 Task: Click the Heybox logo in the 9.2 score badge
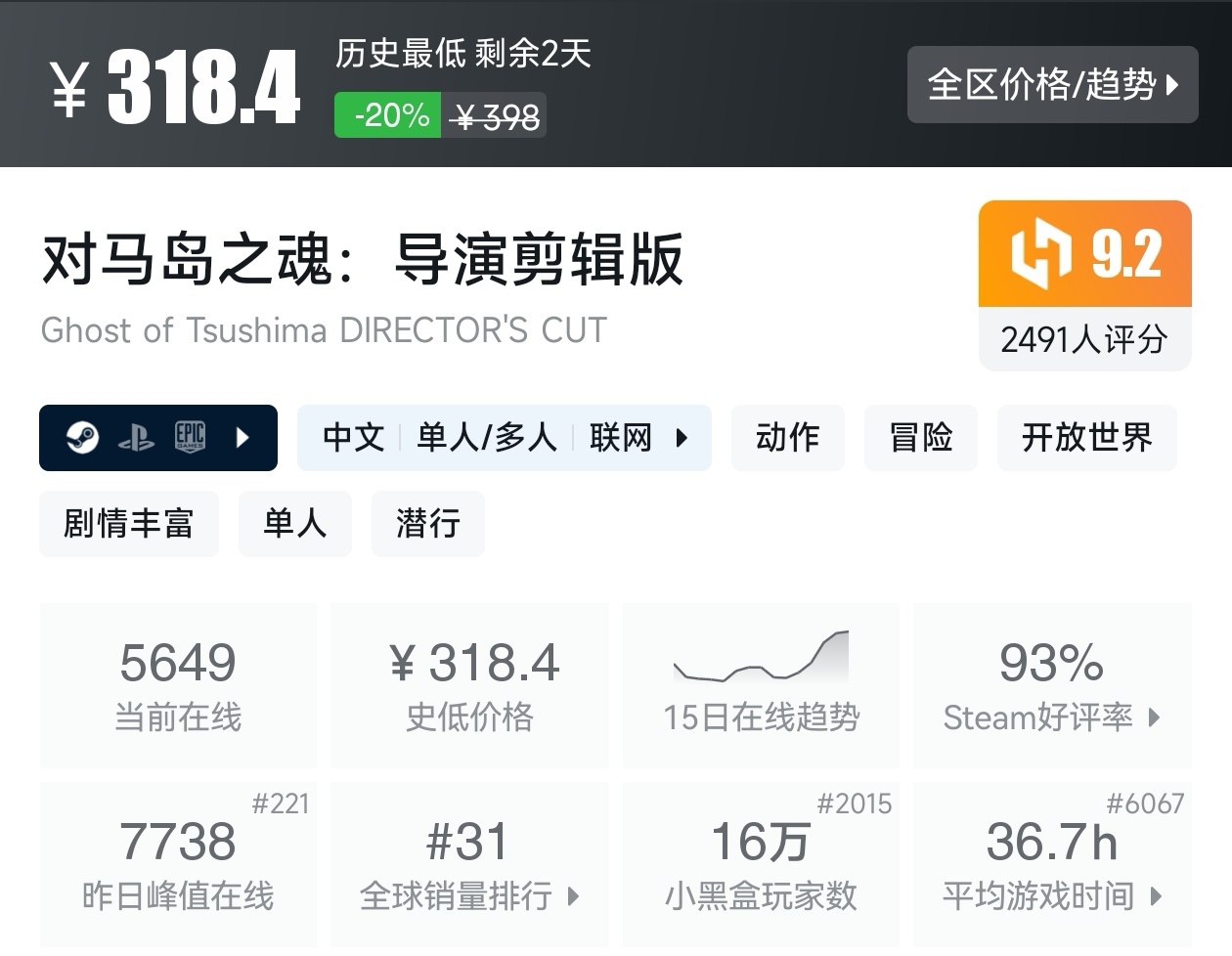(x=1041, y=254)
